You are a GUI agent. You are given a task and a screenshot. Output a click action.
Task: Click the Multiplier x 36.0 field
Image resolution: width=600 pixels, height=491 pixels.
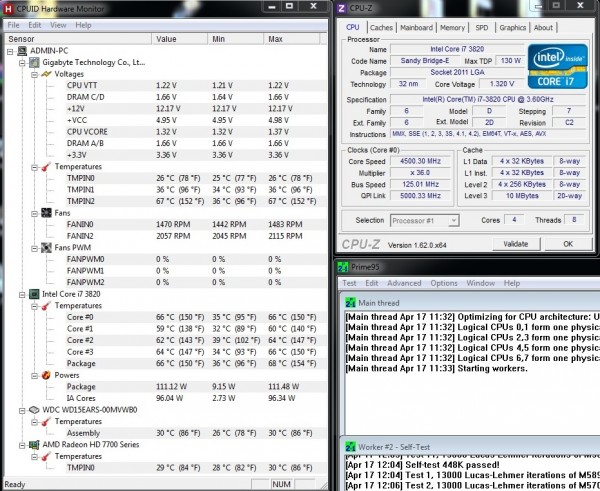coord(420,173)
